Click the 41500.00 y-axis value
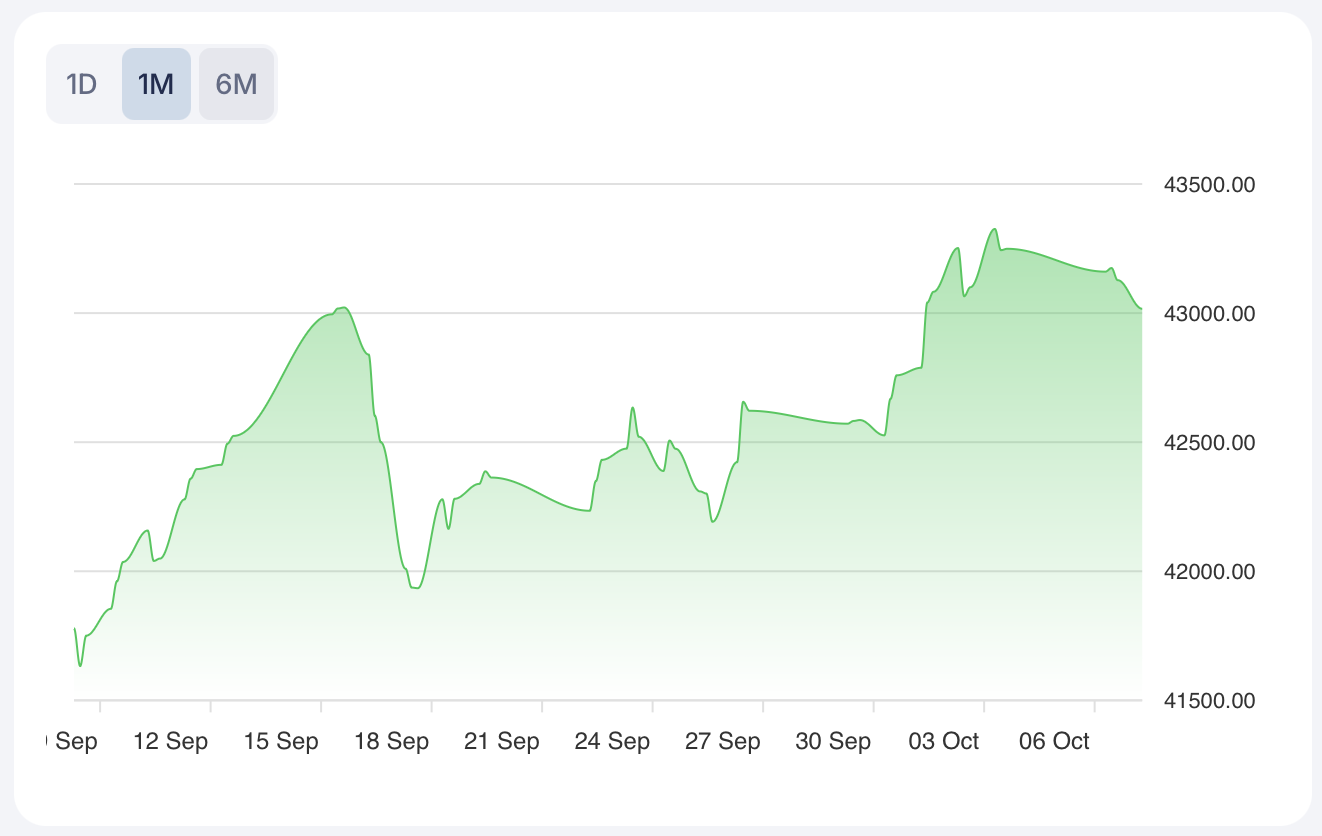1322x836 pixels. [1209, 701]
